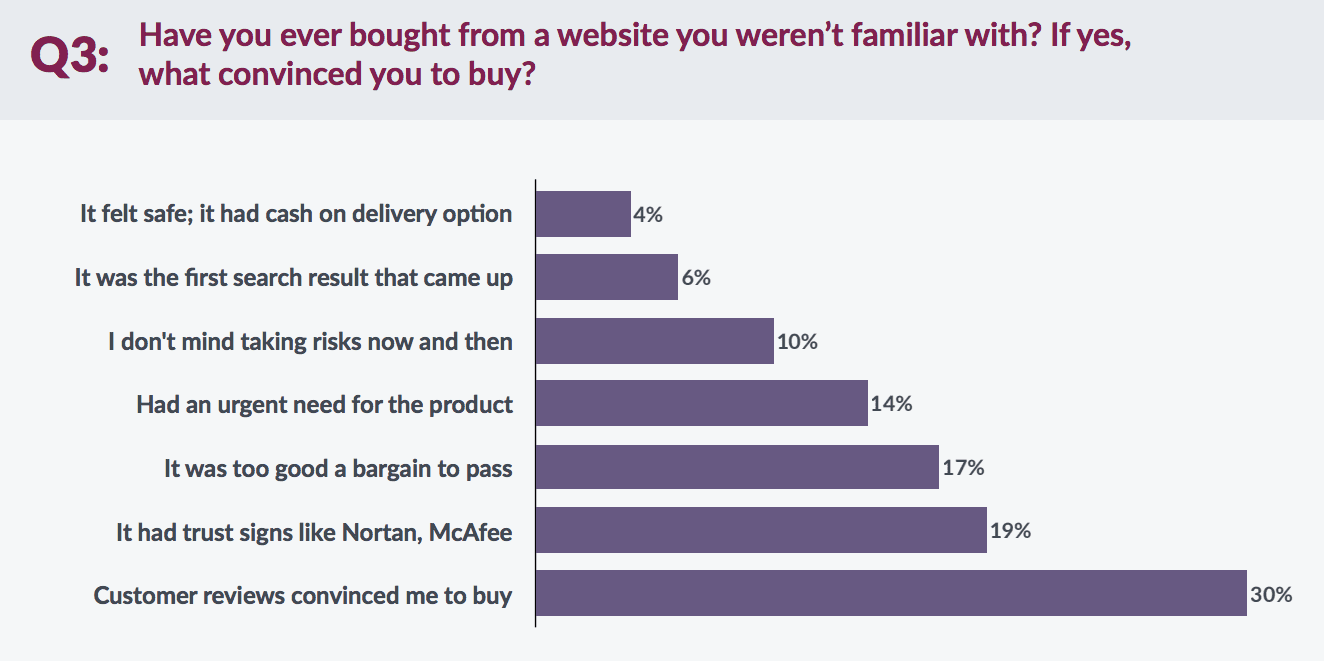
Task: Click the Q3 question number label
Action: pos(69,56)
